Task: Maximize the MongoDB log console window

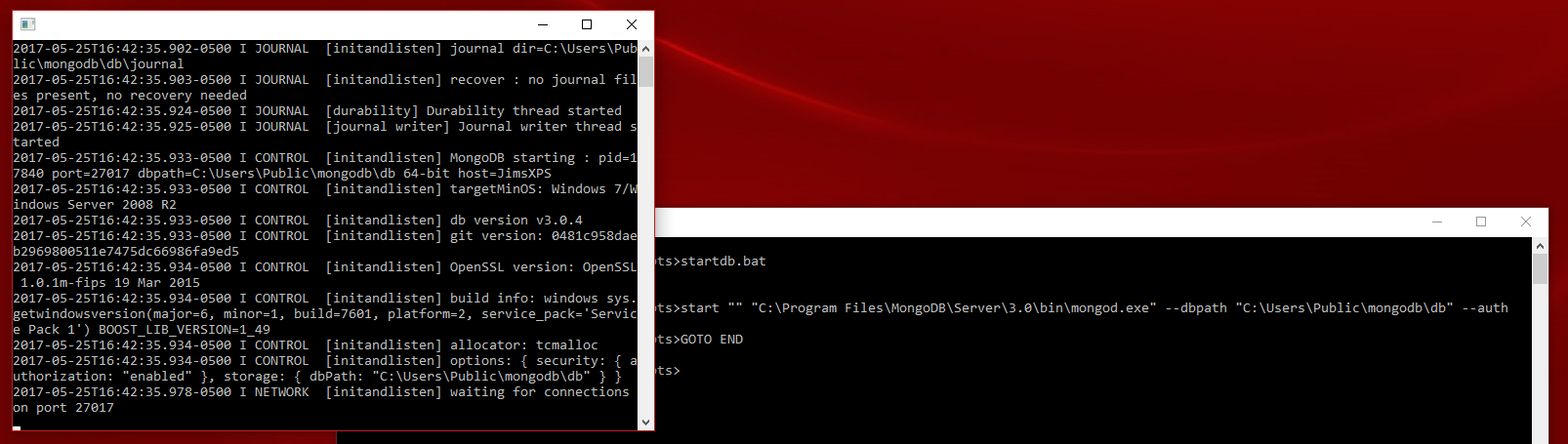Action: click(x=587, y=24)
